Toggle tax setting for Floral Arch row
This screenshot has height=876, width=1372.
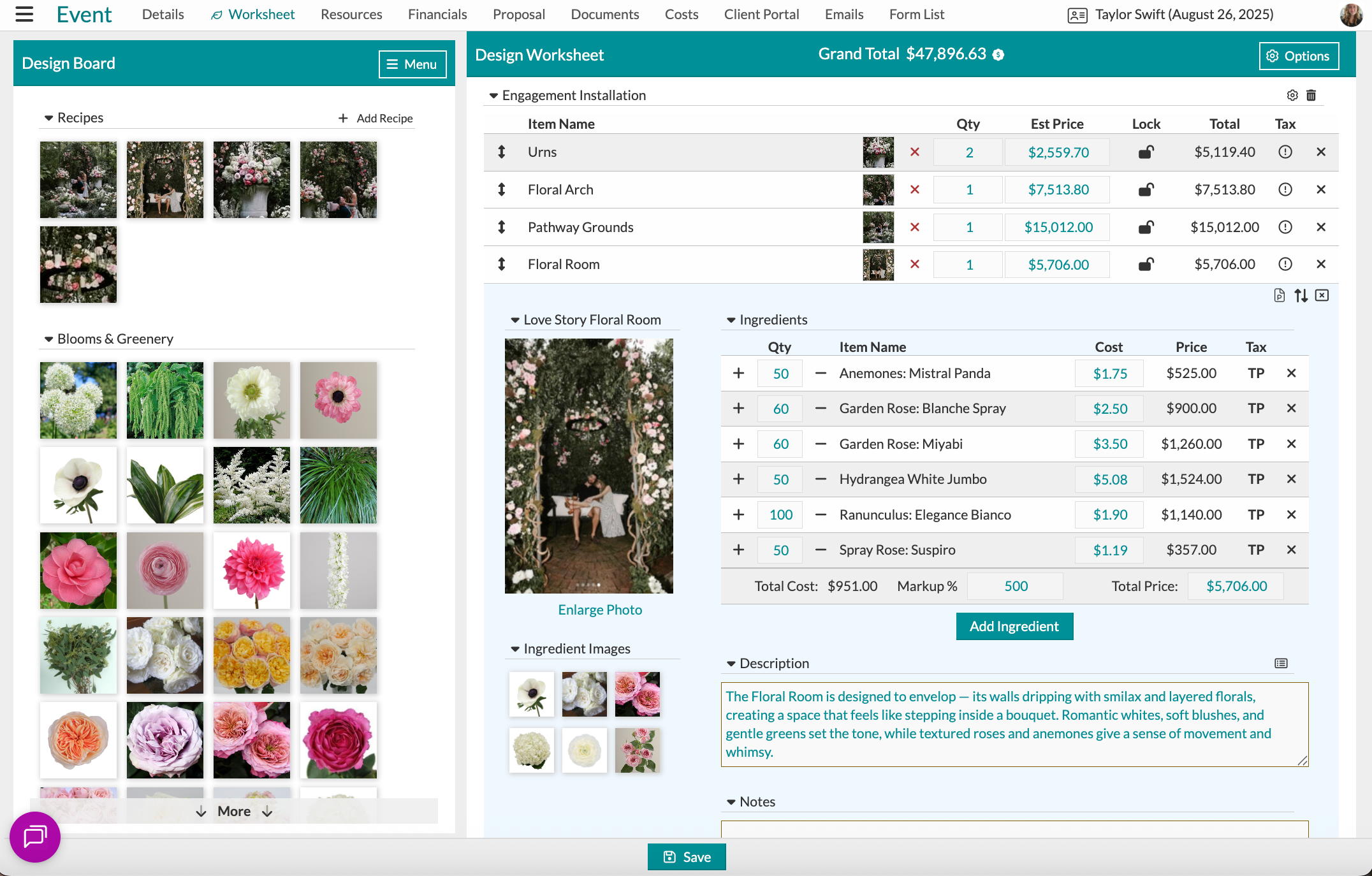1285,189
